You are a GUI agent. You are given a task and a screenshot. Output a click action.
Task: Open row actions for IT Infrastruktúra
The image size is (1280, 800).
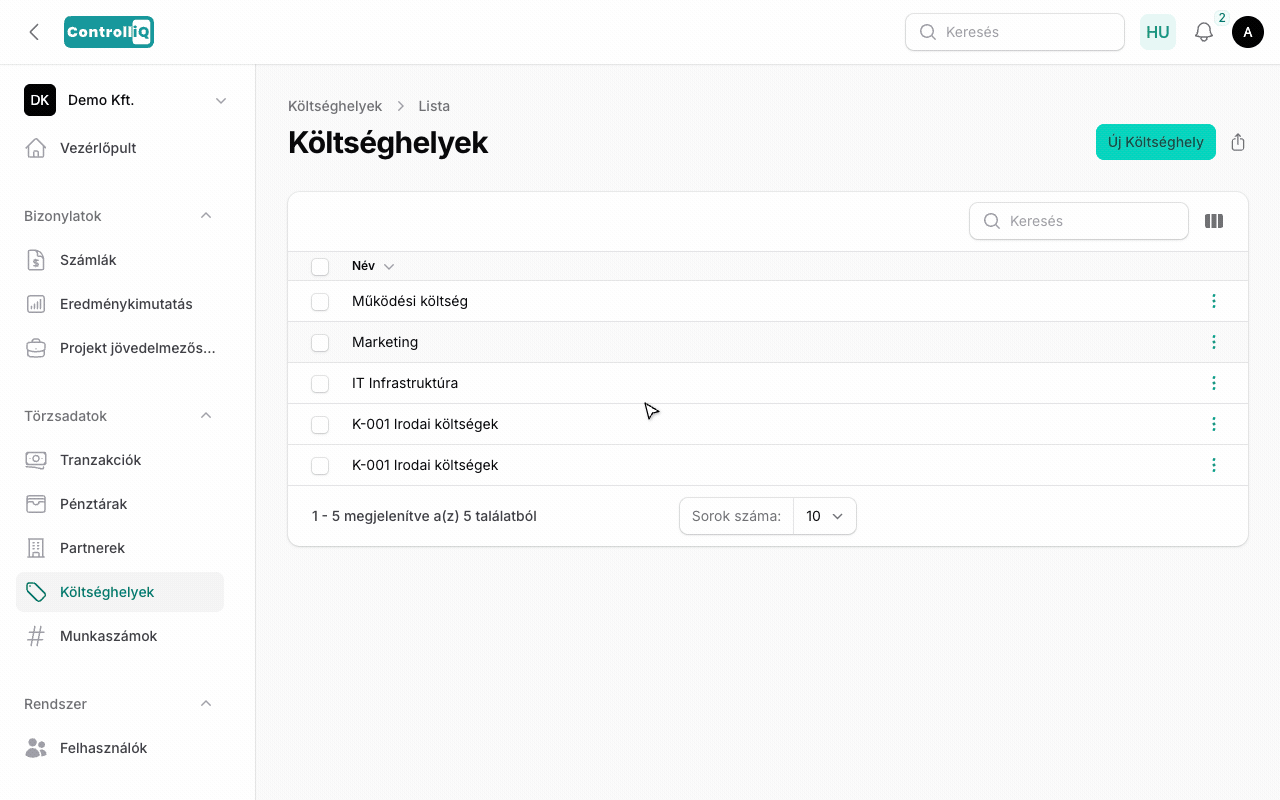point(1214,383)
